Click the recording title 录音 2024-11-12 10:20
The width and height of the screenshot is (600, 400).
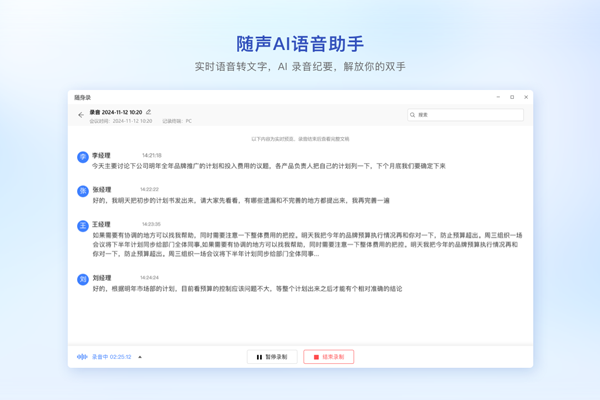click(116, 112)
